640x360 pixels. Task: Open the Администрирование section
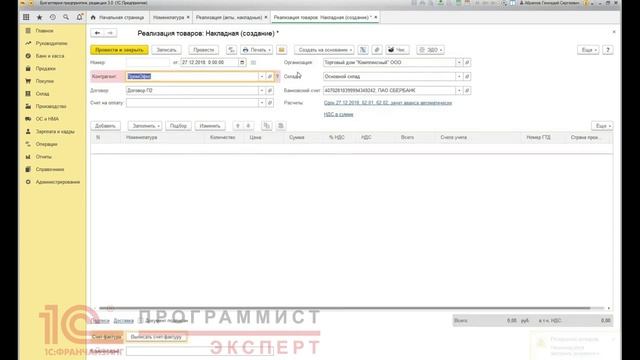pos(58,182)
